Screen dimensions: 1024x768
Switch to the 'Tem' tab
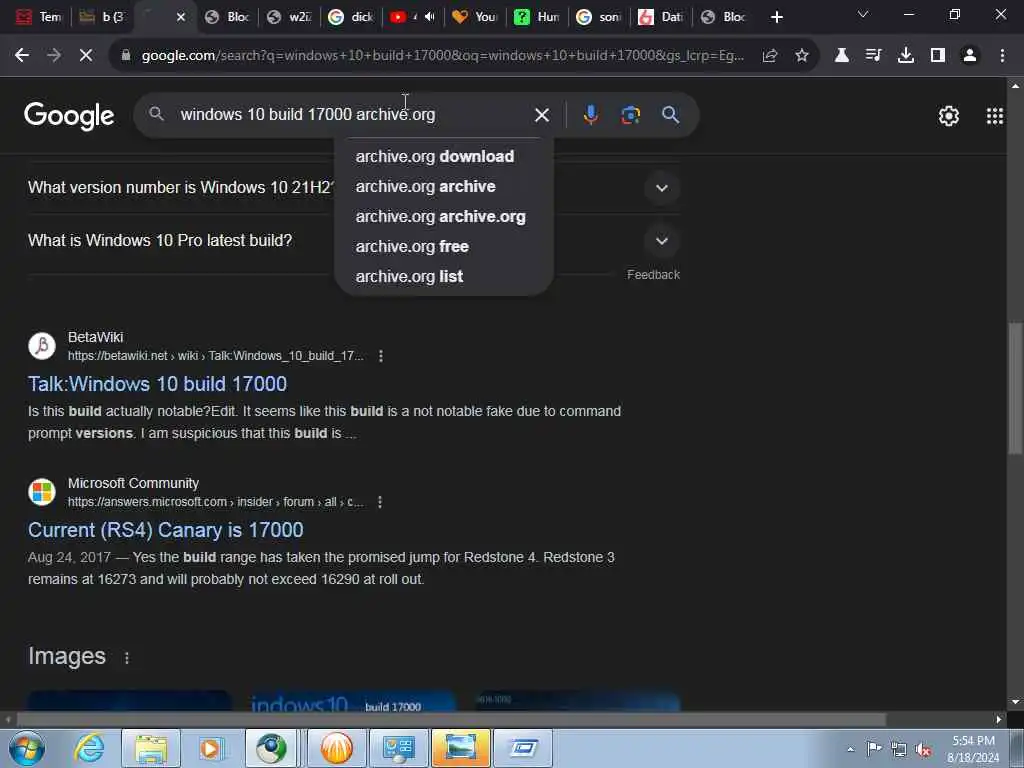(x=39, y=17)
